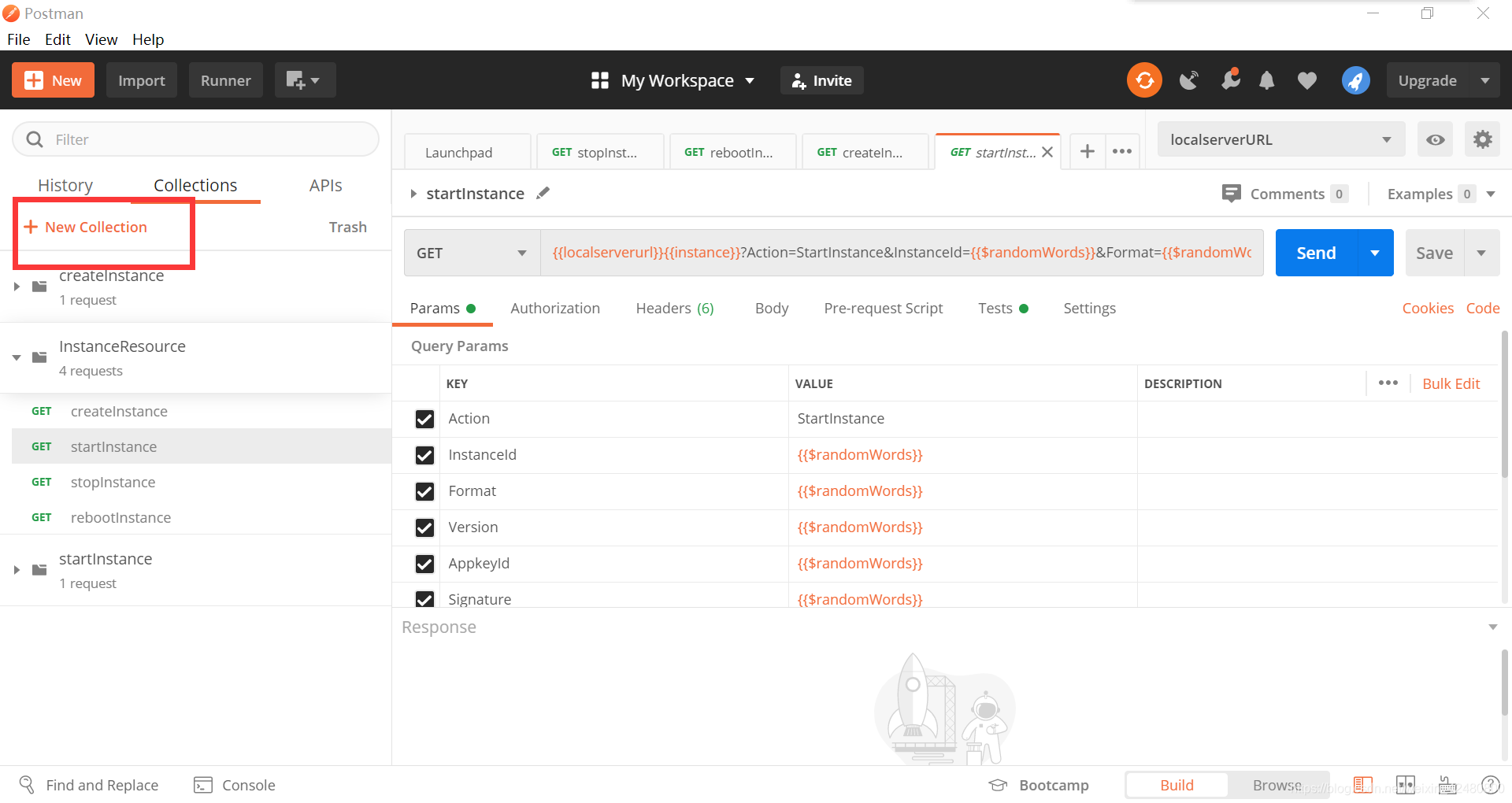
Task: Open the query params three-dot options
Action: point(1388,383)
